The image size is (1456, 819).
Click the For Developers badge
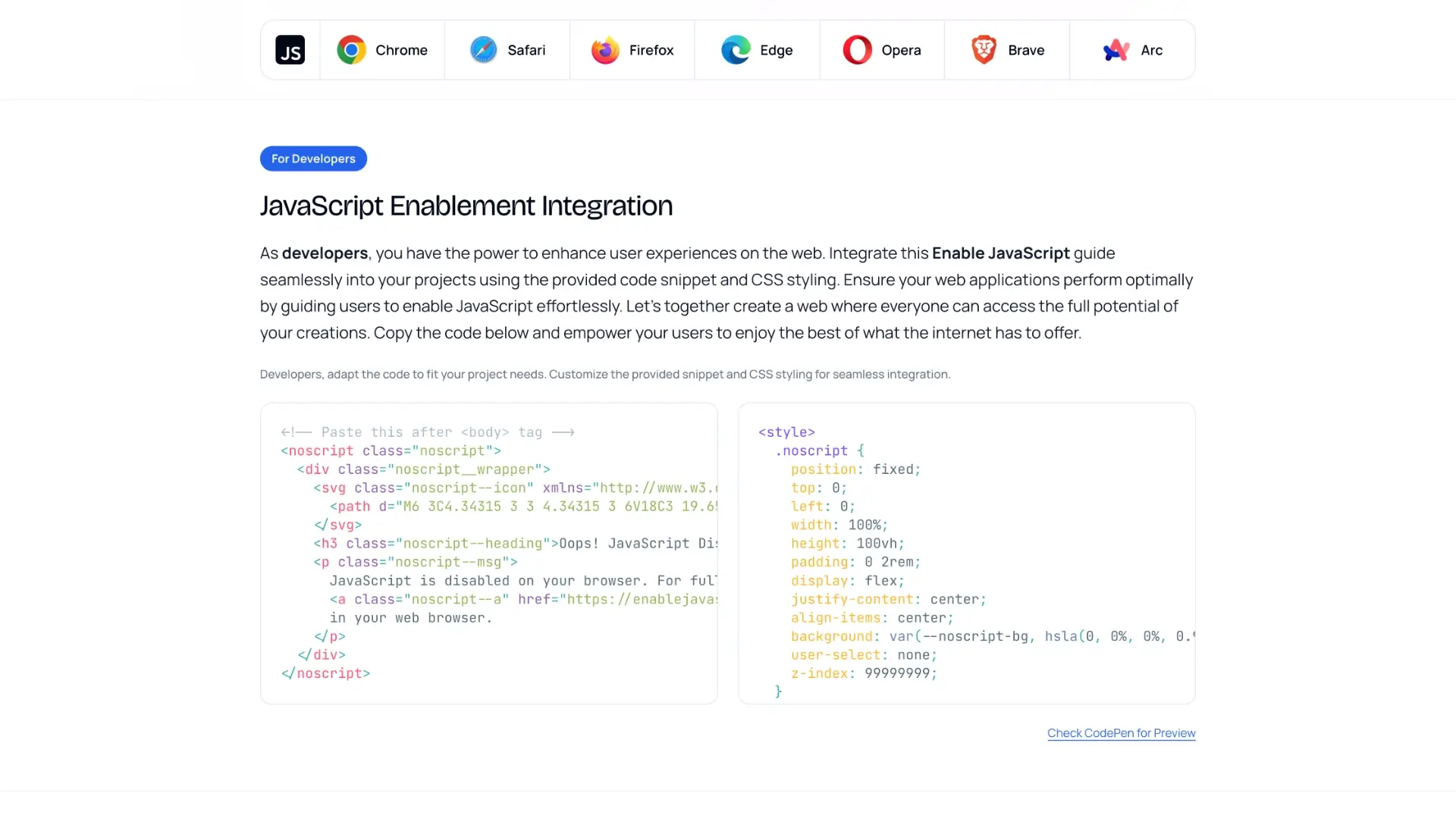313,158
